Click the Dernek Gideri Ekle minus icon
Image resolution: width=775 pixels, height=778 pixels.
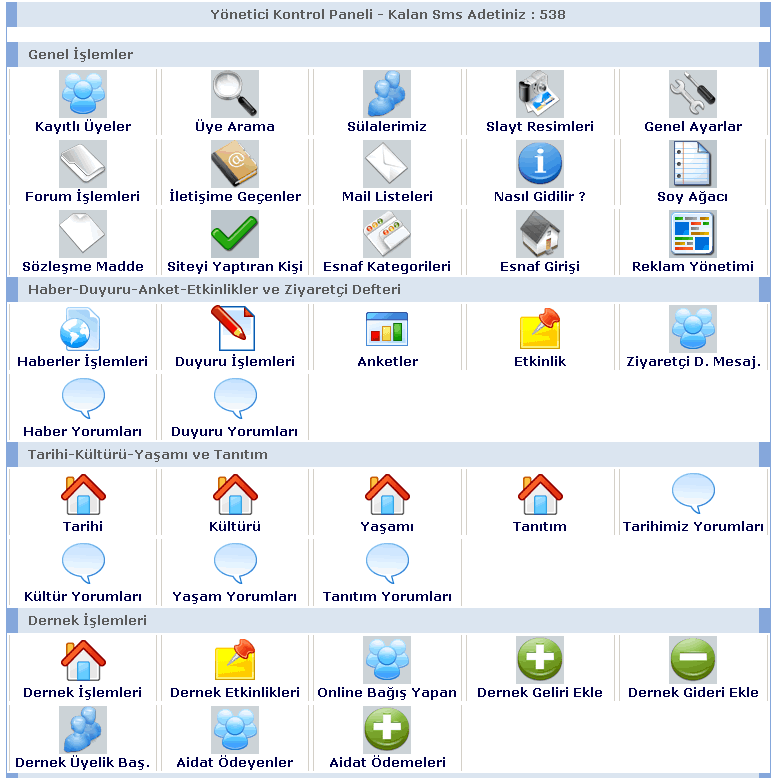click(x=693, y=660)
